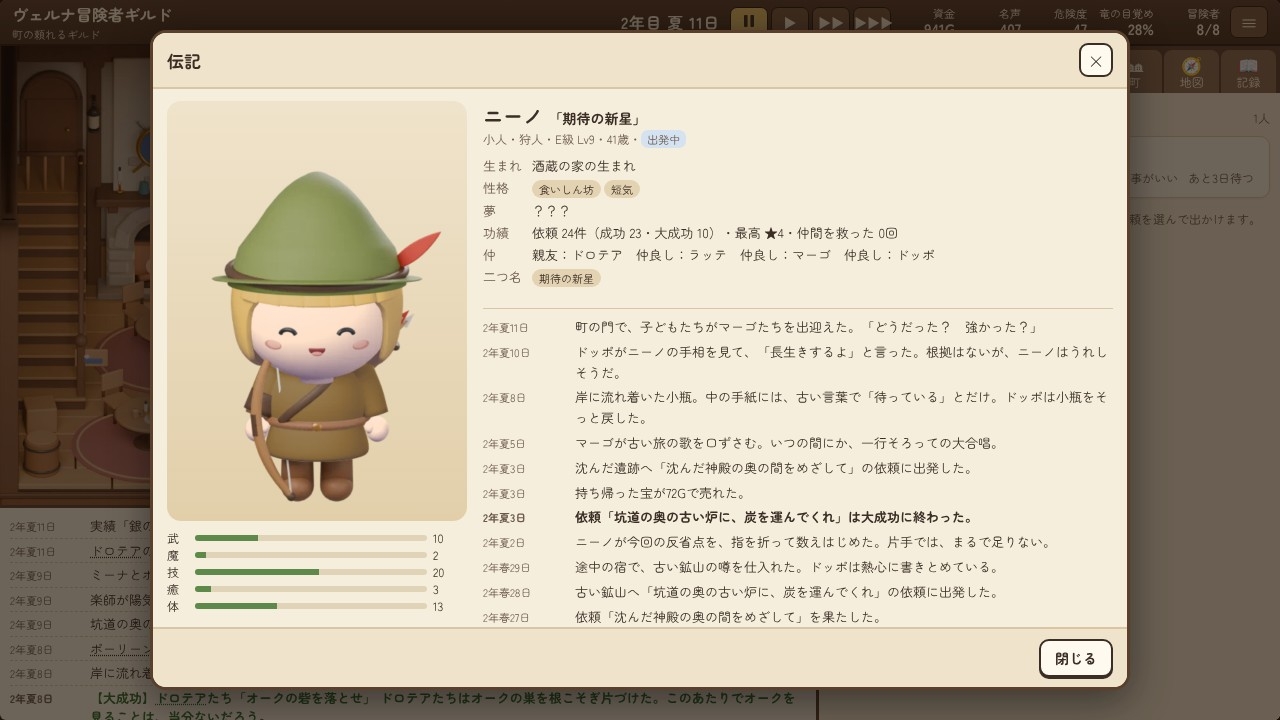Click the 魔 stat bar
The height and width of the screenshot is (720, 1280).
click(x=311, y=556)
